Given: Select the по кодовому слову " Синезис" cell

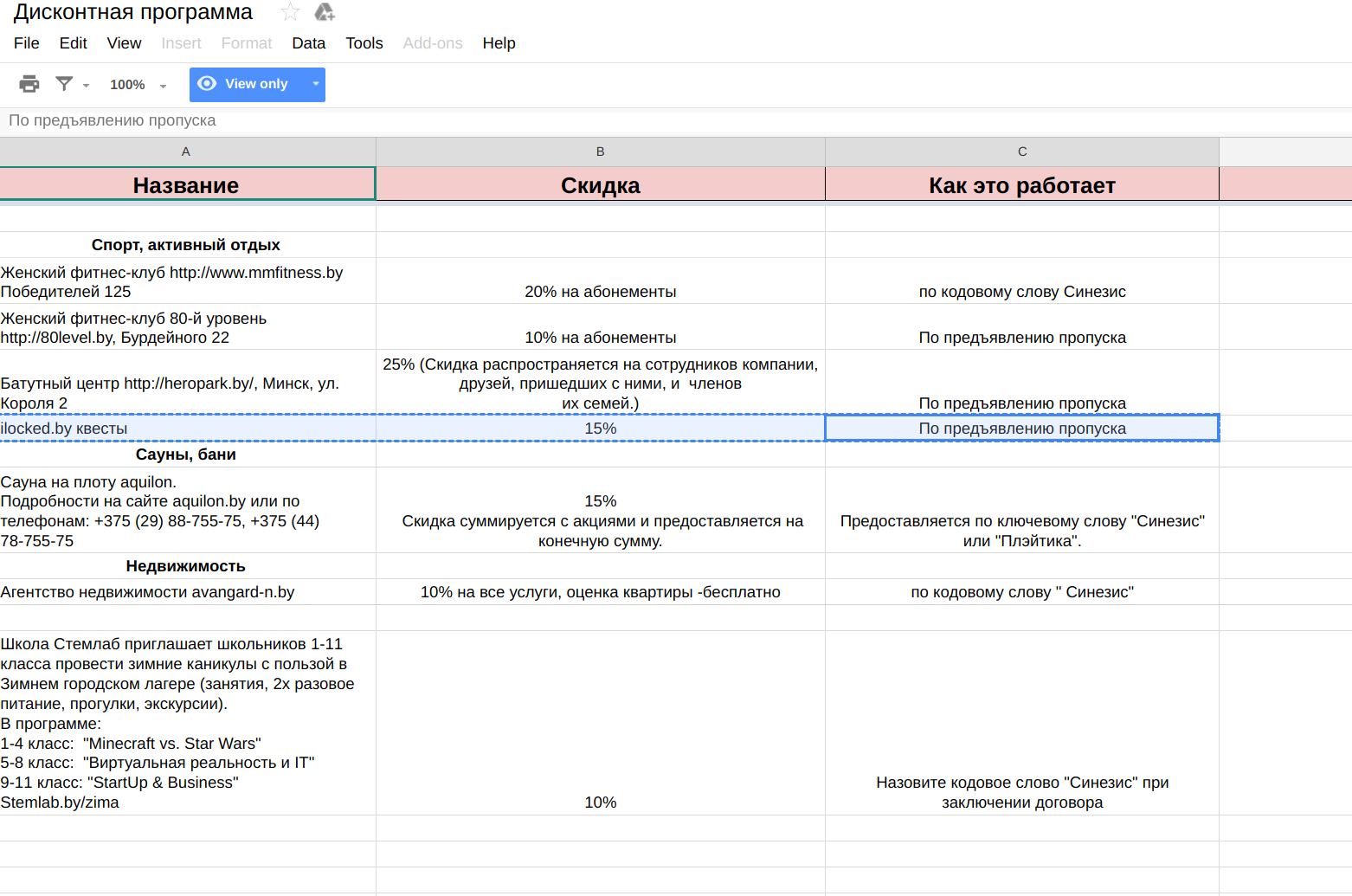Looking at the screenshot, I should [x=1022, y=592].
